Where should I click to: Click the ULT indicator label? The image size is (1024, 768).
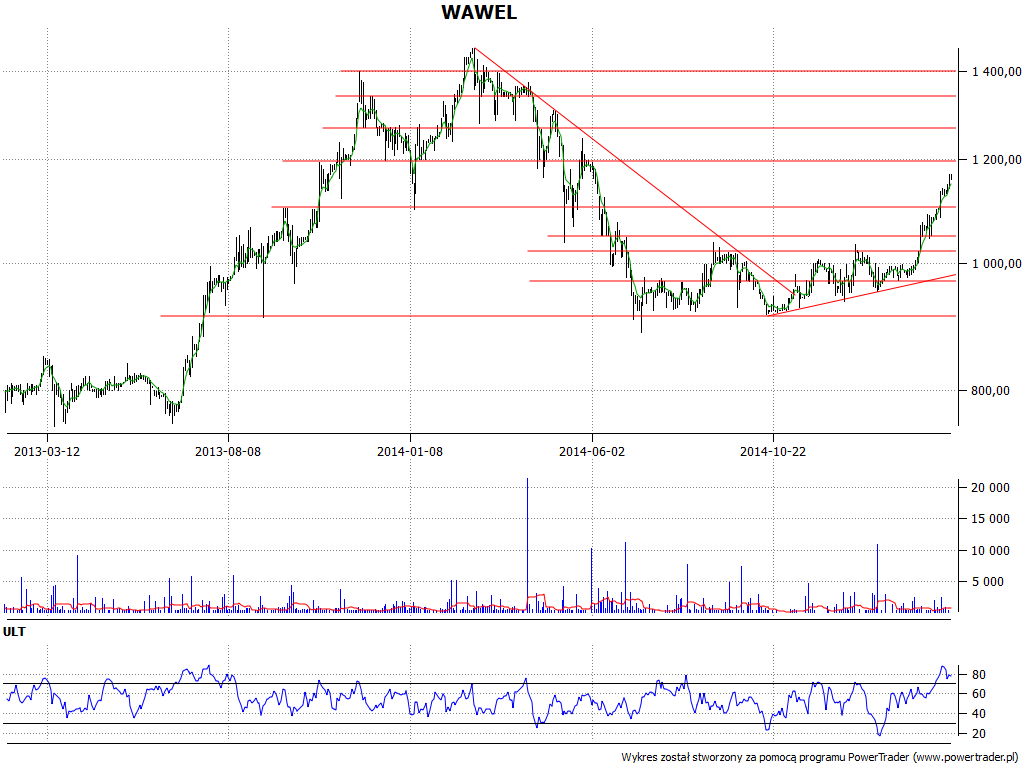[x=14, y=632]
